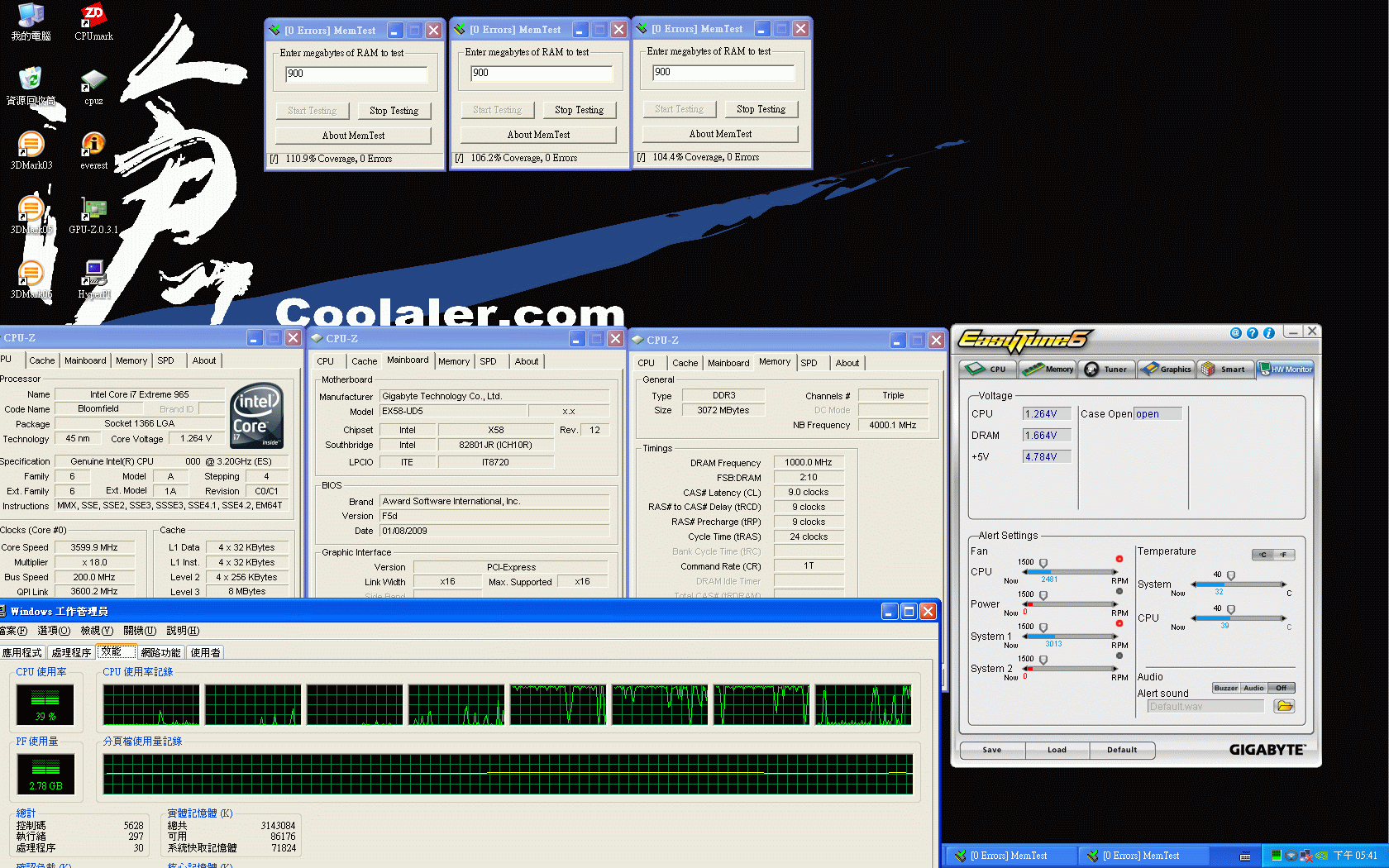Switch temperature unit to Fahrenheit
Viewport: 1389px width, 868px height.
point(1283,555)
